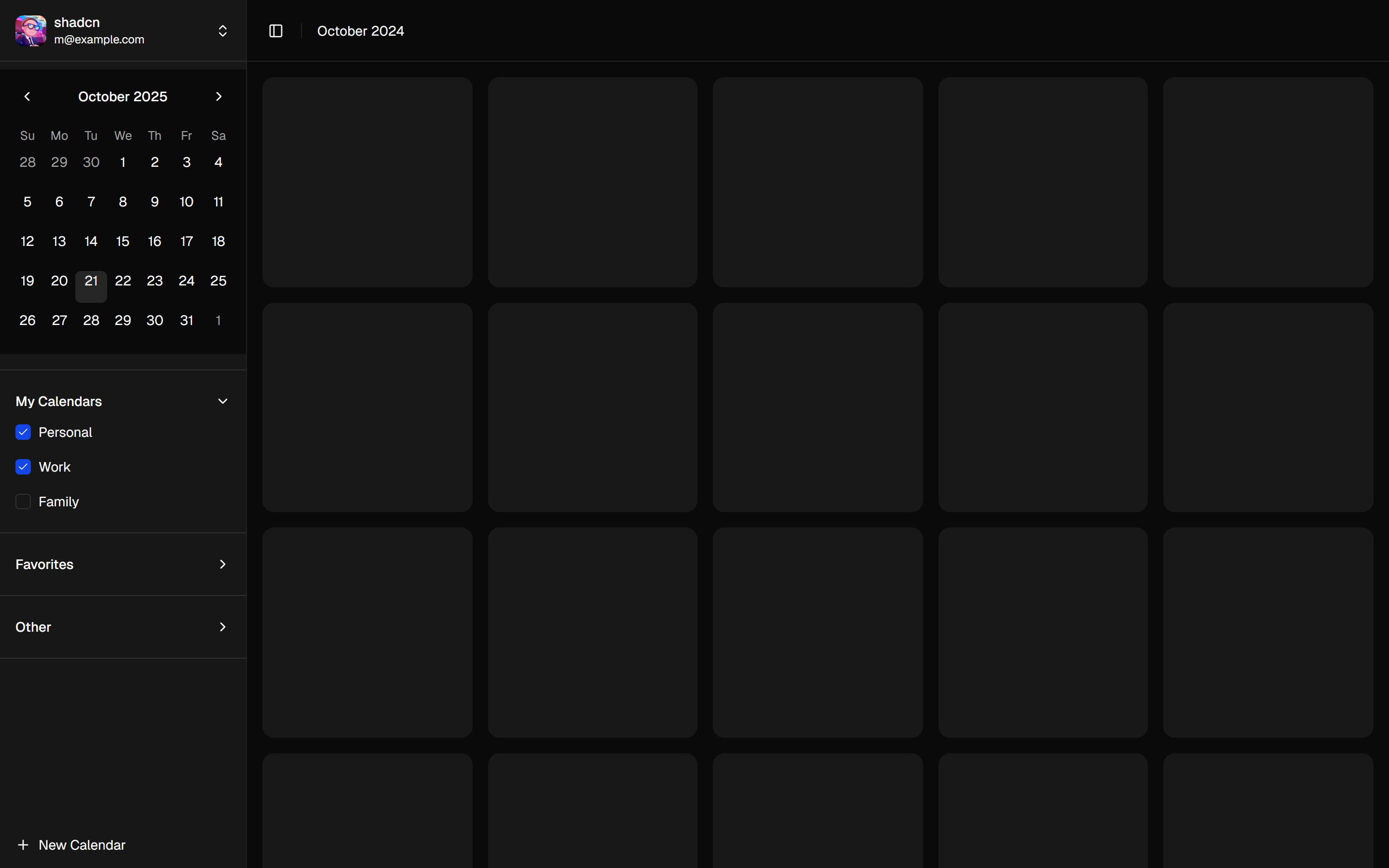1389x868 pixels.
Task: Go to next month in mini calendar
Action: (218, 96)
